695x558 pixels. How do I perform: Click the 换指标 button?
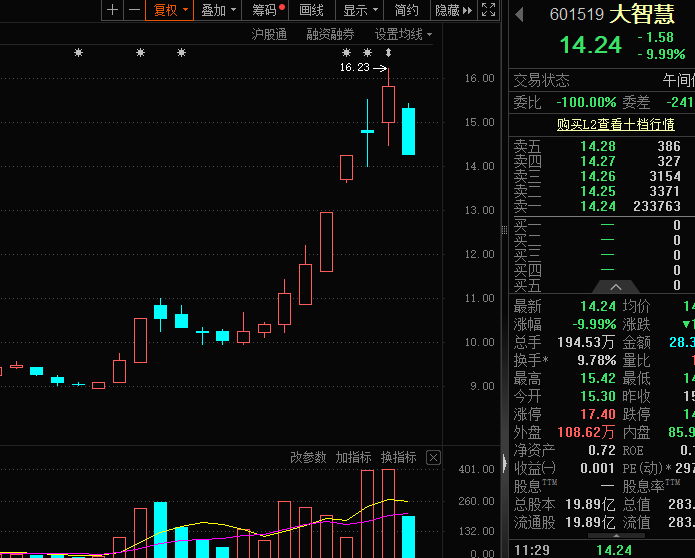point(398,457)
